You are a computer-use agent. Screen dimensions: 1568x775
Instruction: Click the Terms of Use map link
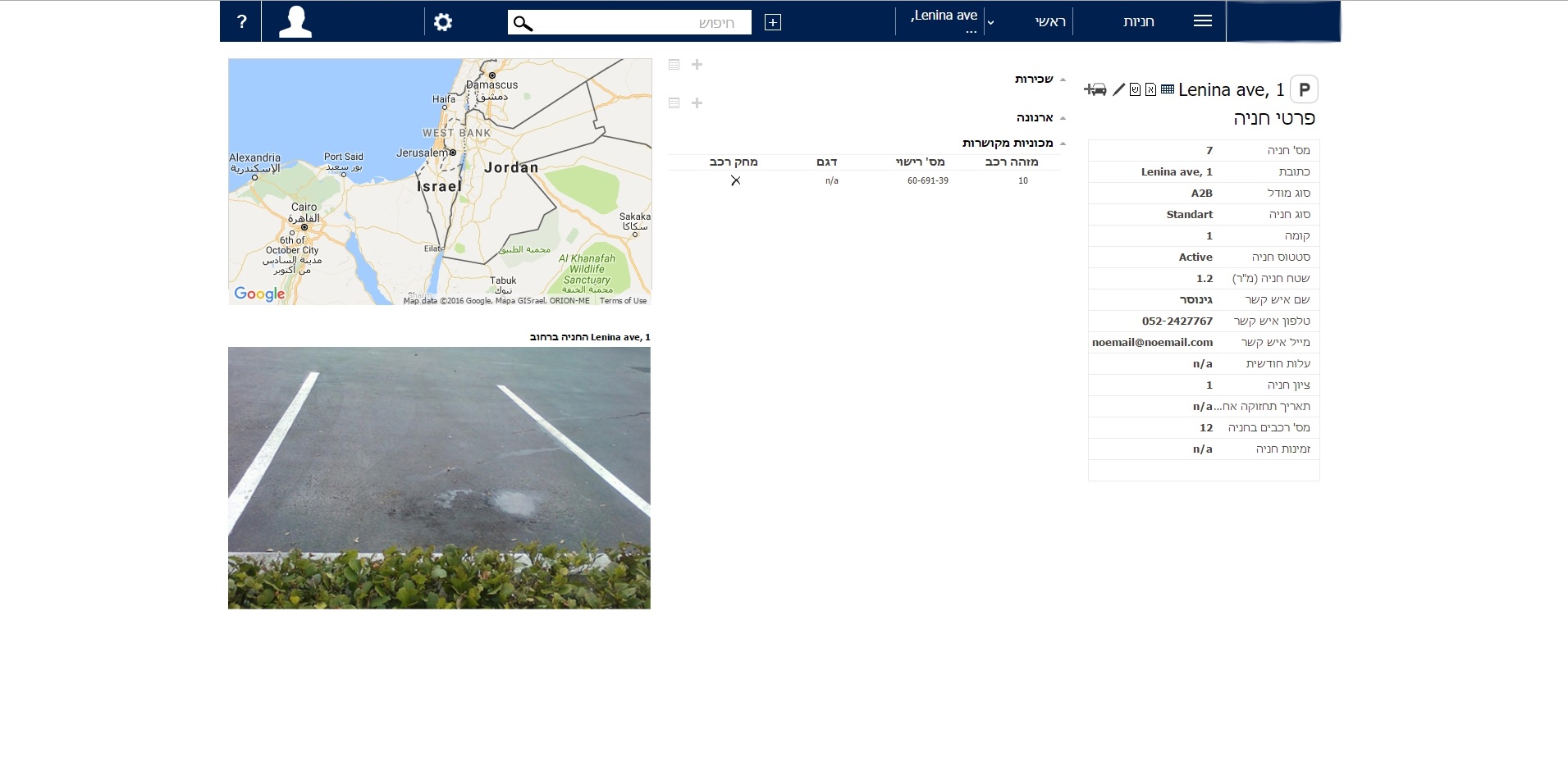pos(623,301)
